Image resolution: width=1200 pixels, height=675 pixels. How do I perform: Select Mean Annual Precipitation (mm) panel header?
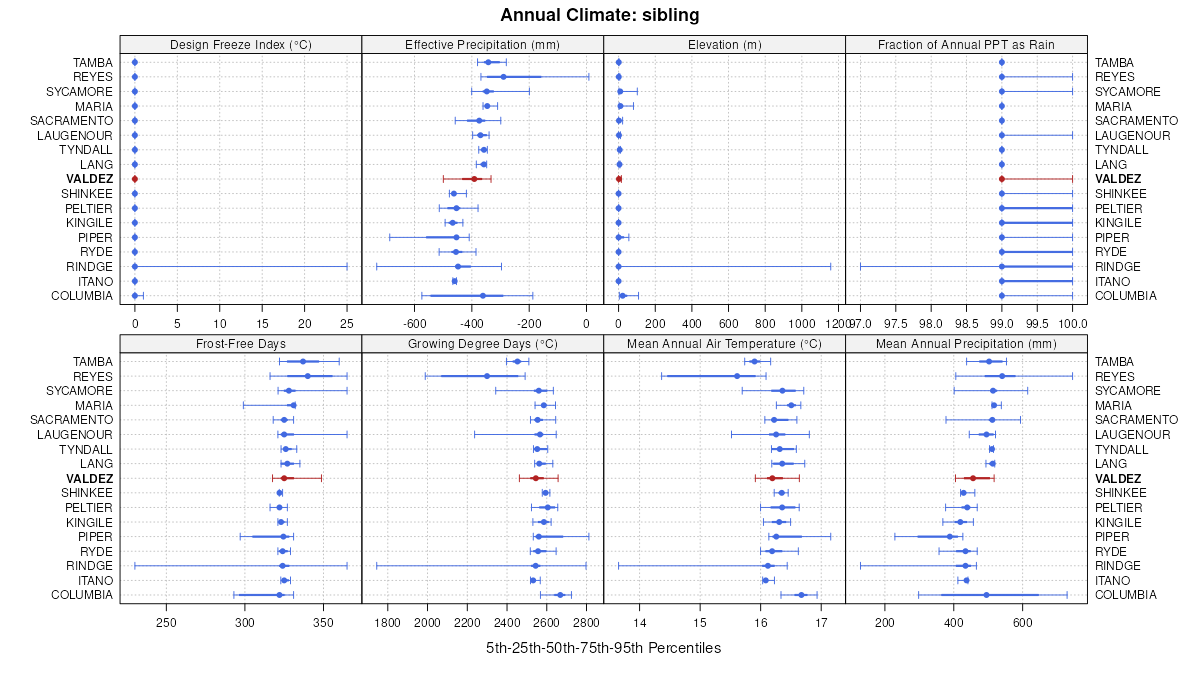tap(966, 344)
